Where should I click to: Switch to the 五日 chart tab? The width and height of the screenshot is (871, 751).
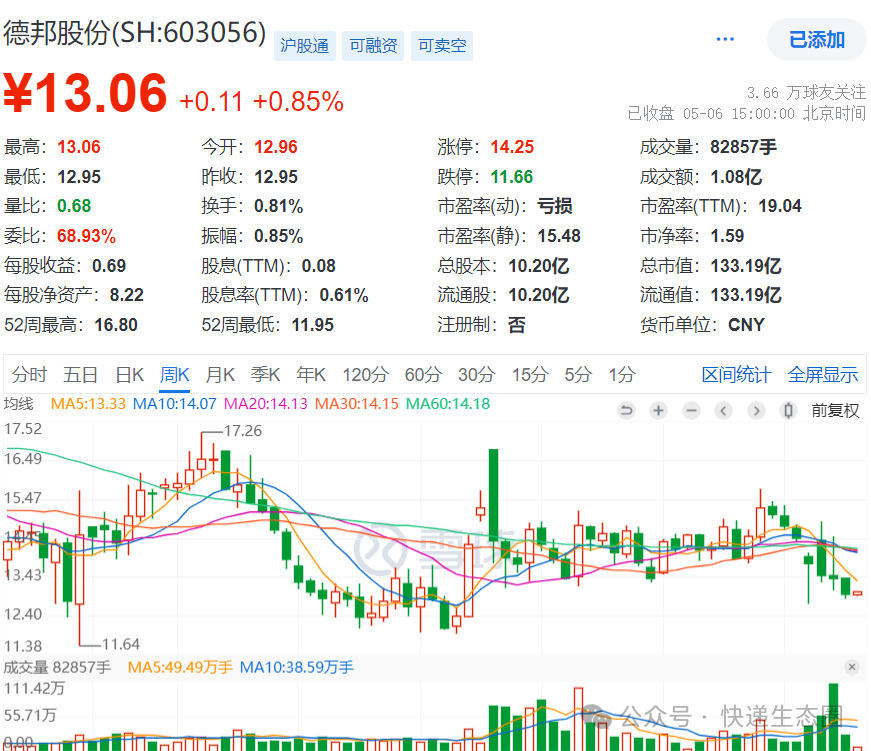tap(81, 375)
